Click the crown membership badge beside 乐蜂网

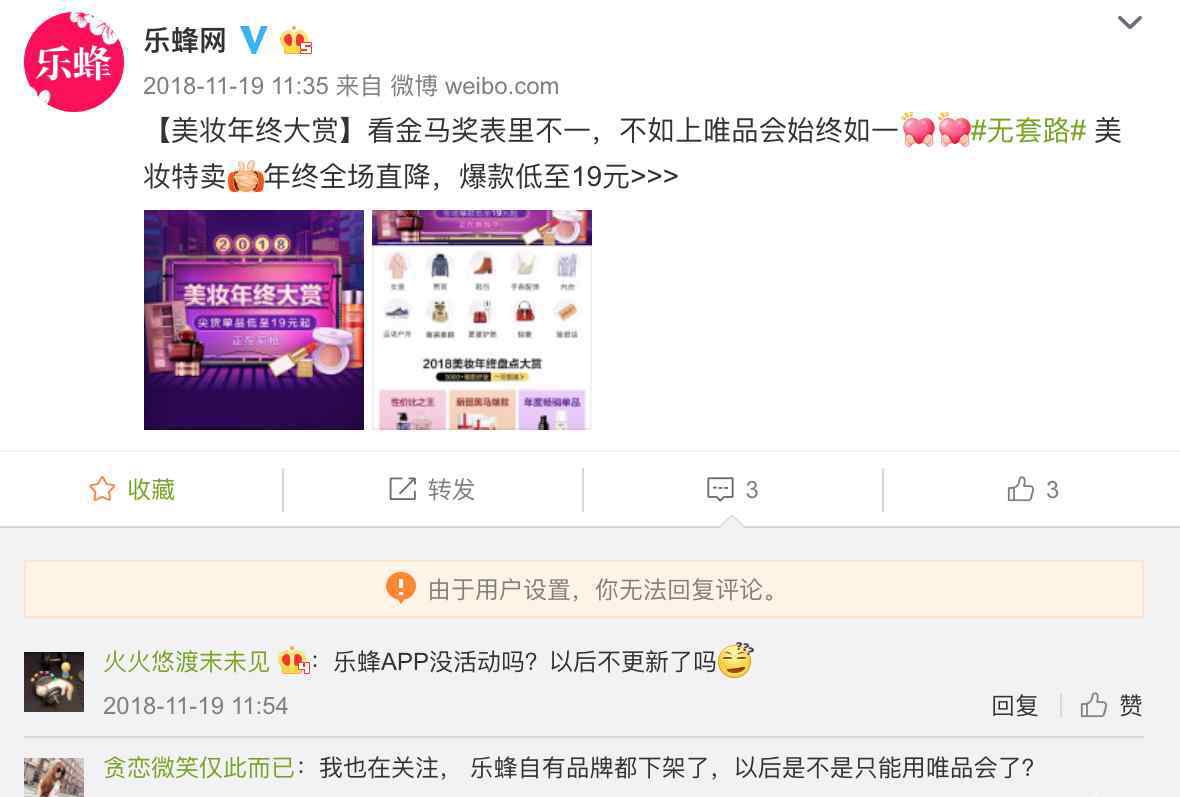[295, 41]
